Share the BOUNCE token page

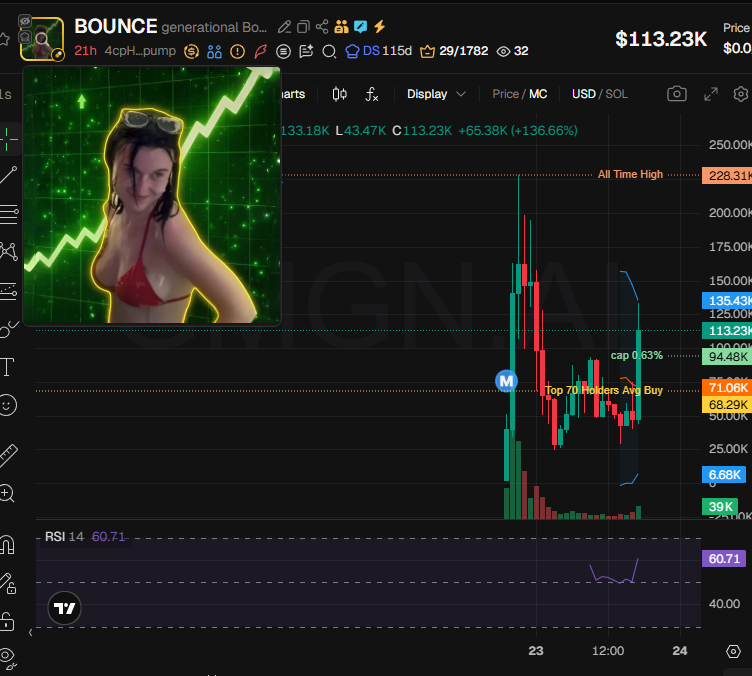[322, 27]
